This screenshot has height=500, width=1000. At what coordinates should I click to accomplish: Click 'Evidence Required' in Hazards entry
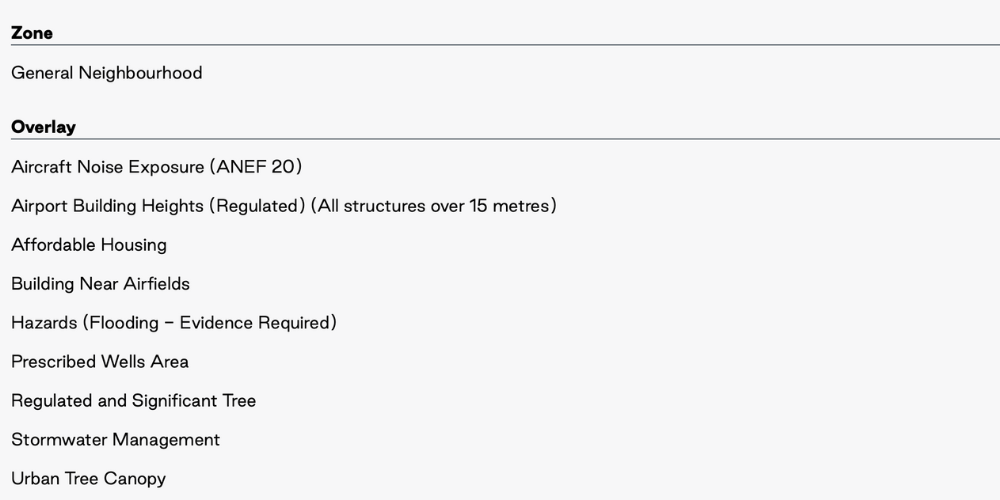pyautogui.click(x=254, y=323)
